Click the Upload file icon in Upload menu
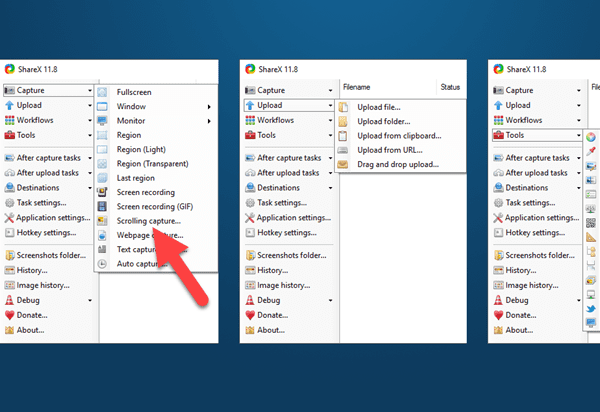This screenshot has width=600, height=412. 343,107
